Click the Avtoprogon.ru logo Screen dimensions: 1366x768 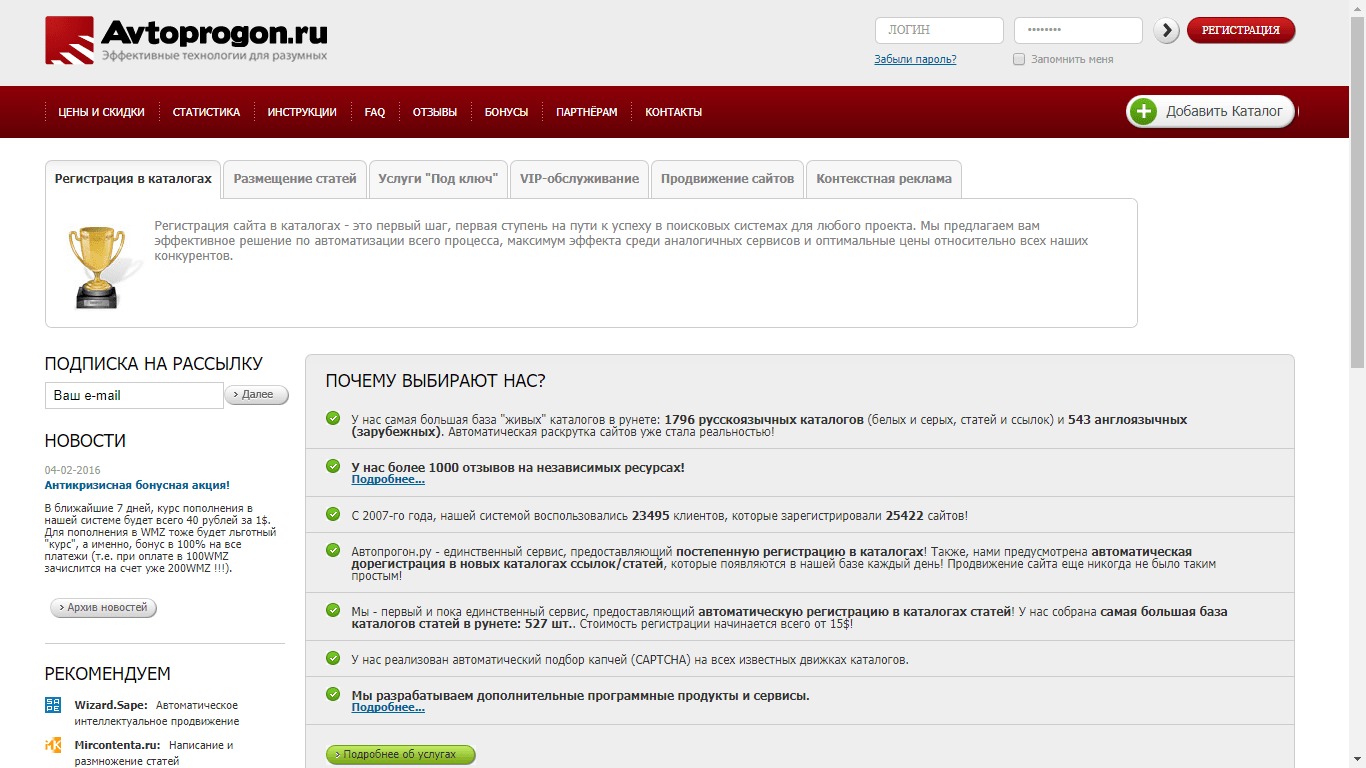186,41
